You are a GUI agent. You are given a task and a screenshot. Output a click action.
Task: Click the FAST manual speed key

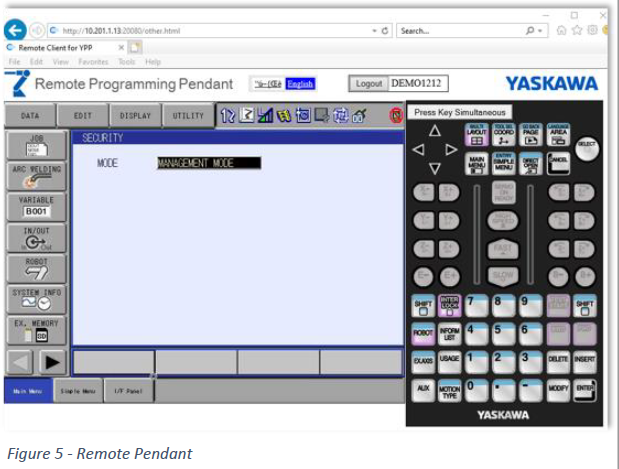[503, 249]
